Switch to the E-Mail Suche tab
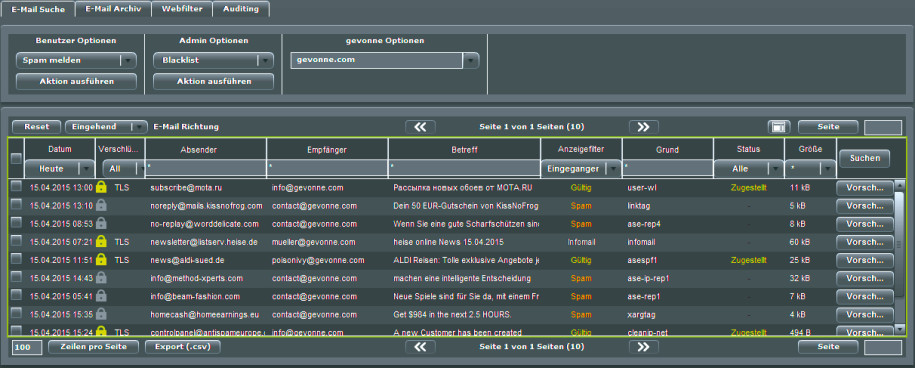The height and width of the screenshot is (368, 915). coord(38,9)
